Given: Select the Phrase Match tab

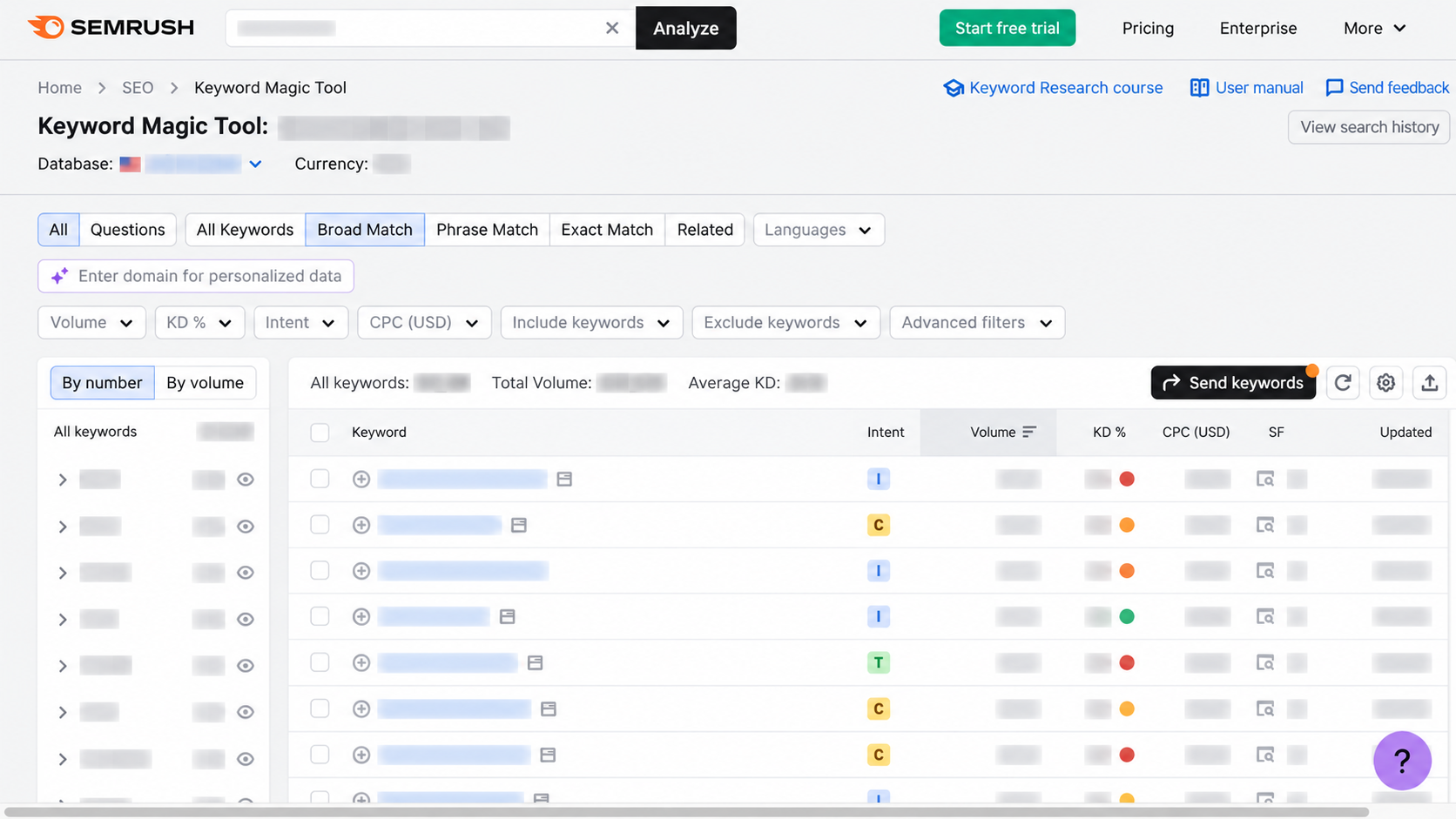Looking at the screenshot, I should [x=487, y=230].
